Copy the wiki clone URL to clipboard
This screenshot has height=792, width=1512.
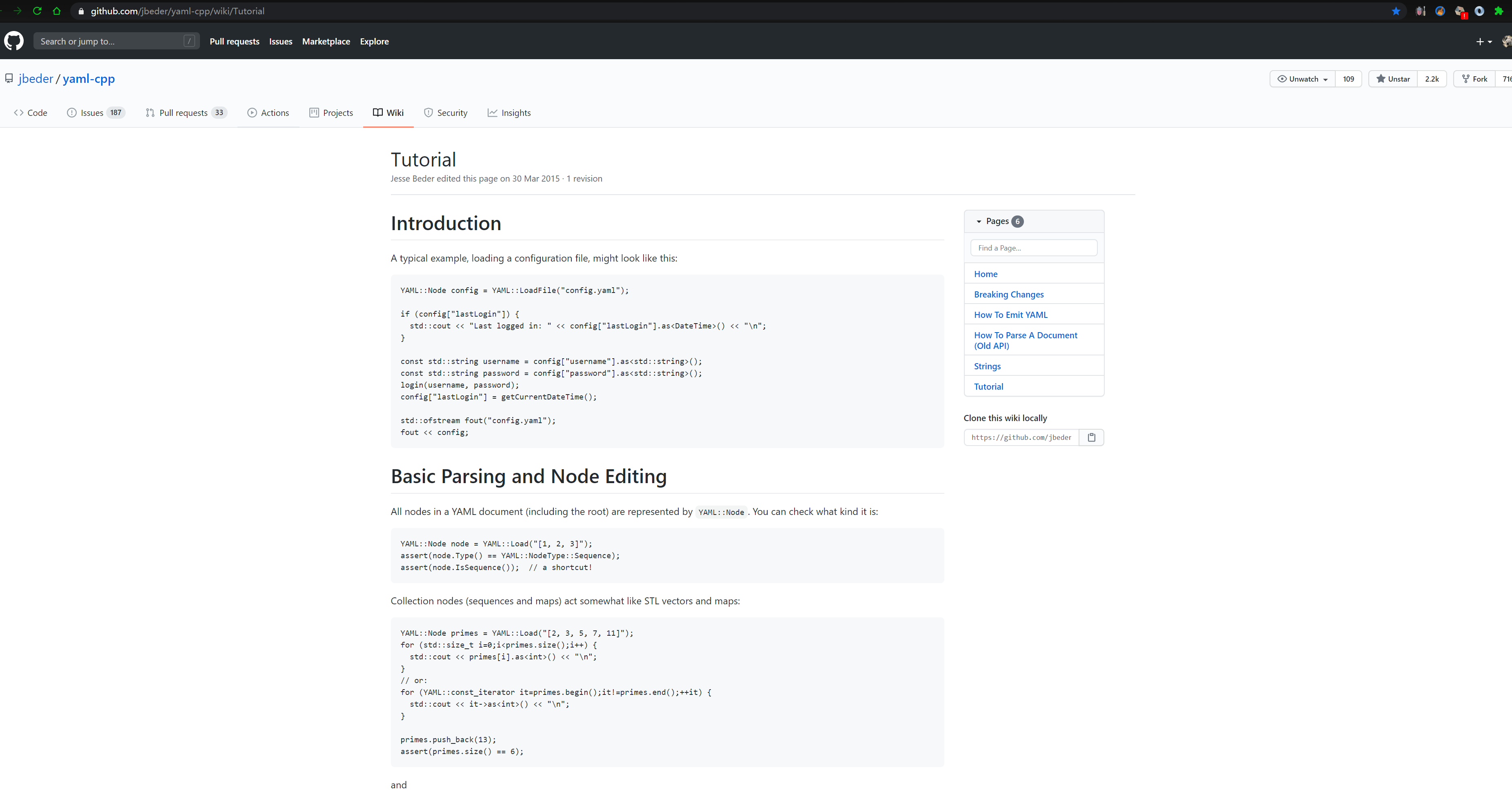(1091, 437)
